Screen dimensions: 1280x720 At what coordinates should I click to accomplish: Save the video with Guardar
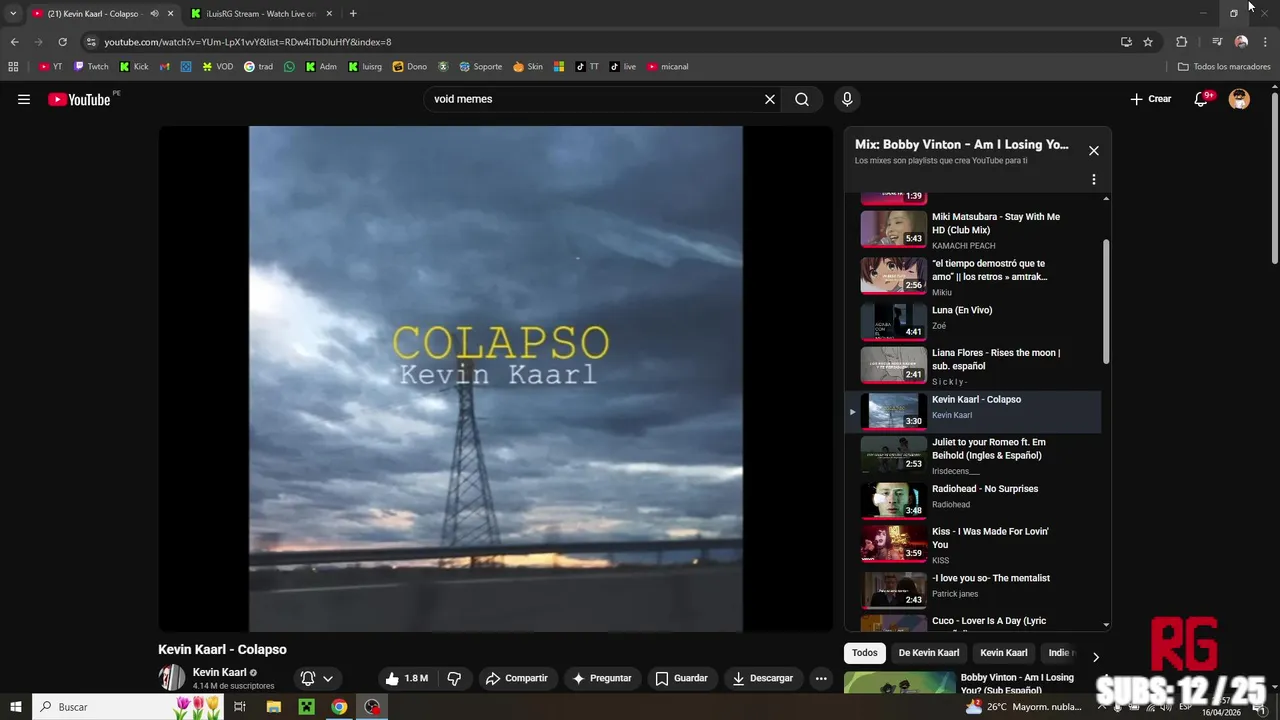pos(681,678)
